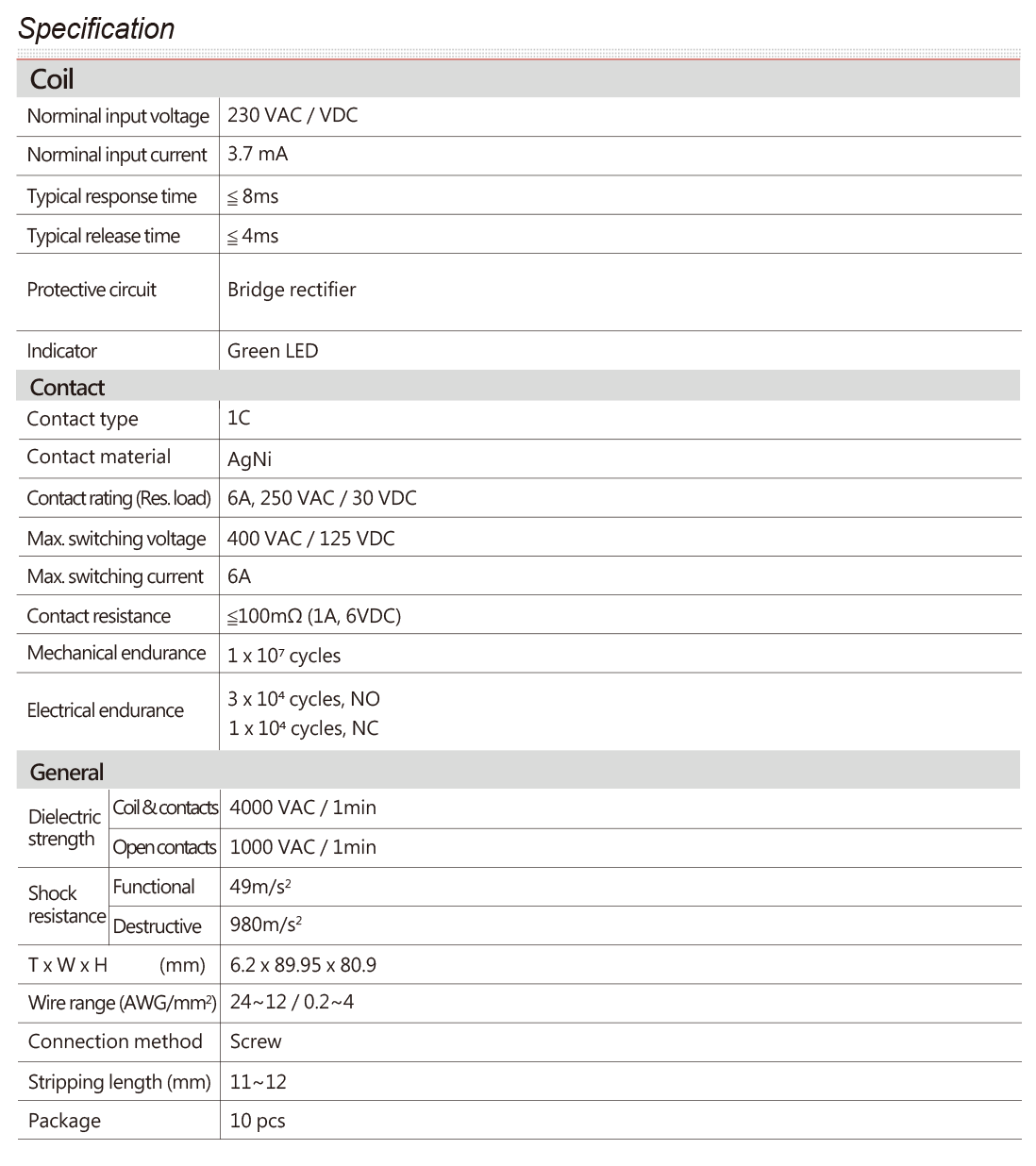Viewport: 1036px width, 1166px height.
Task: Click the Electrical endurance label
Action: pyautogui.click(x=105, y=711)
